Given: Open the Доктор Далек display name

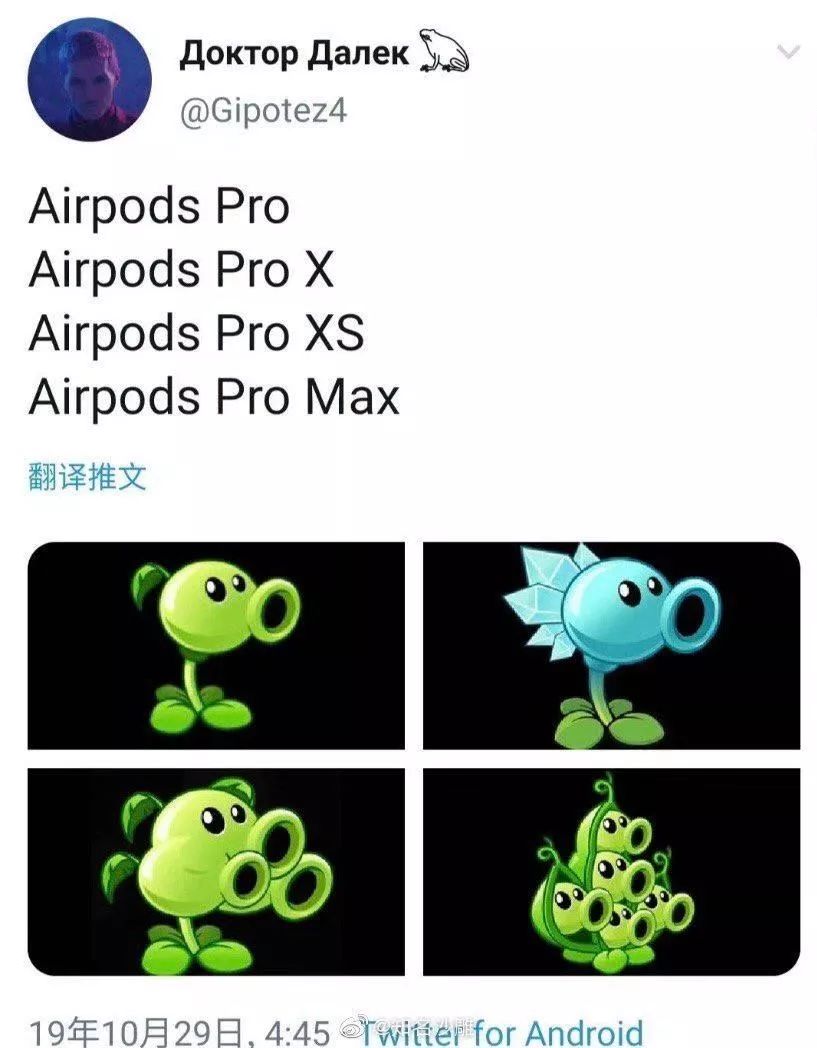Looking at the screenshot, I should point(294,53).
